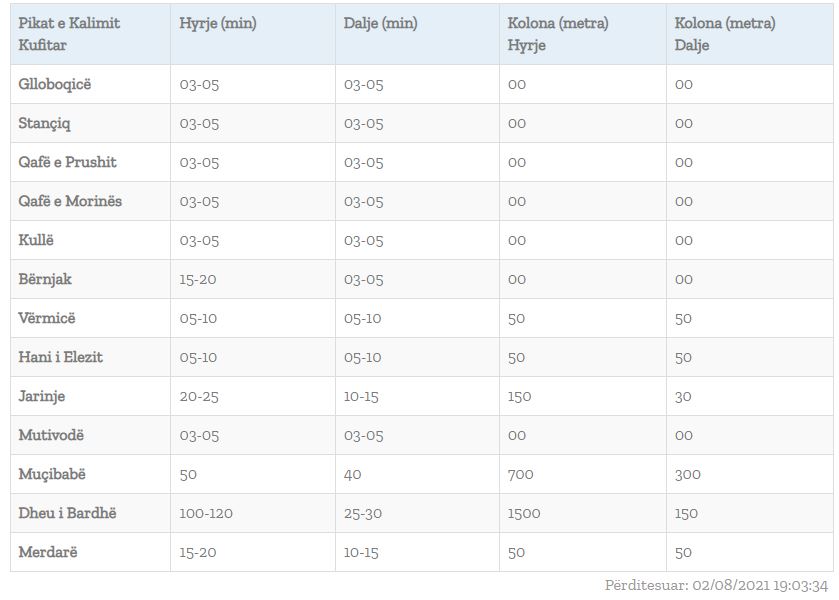Click the Pikat e Kalimit Kufitar column header
Screen dimensions: 839x600
coord(69,34)
